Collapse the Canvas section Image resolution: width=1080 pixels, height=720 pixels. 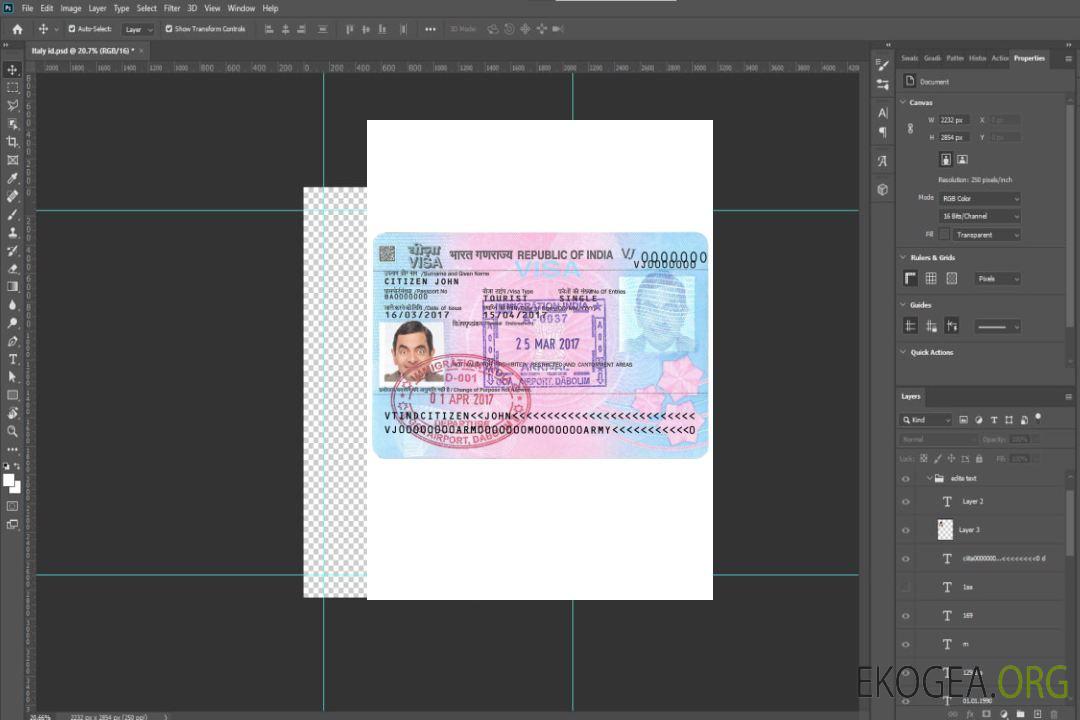point(904,102)
